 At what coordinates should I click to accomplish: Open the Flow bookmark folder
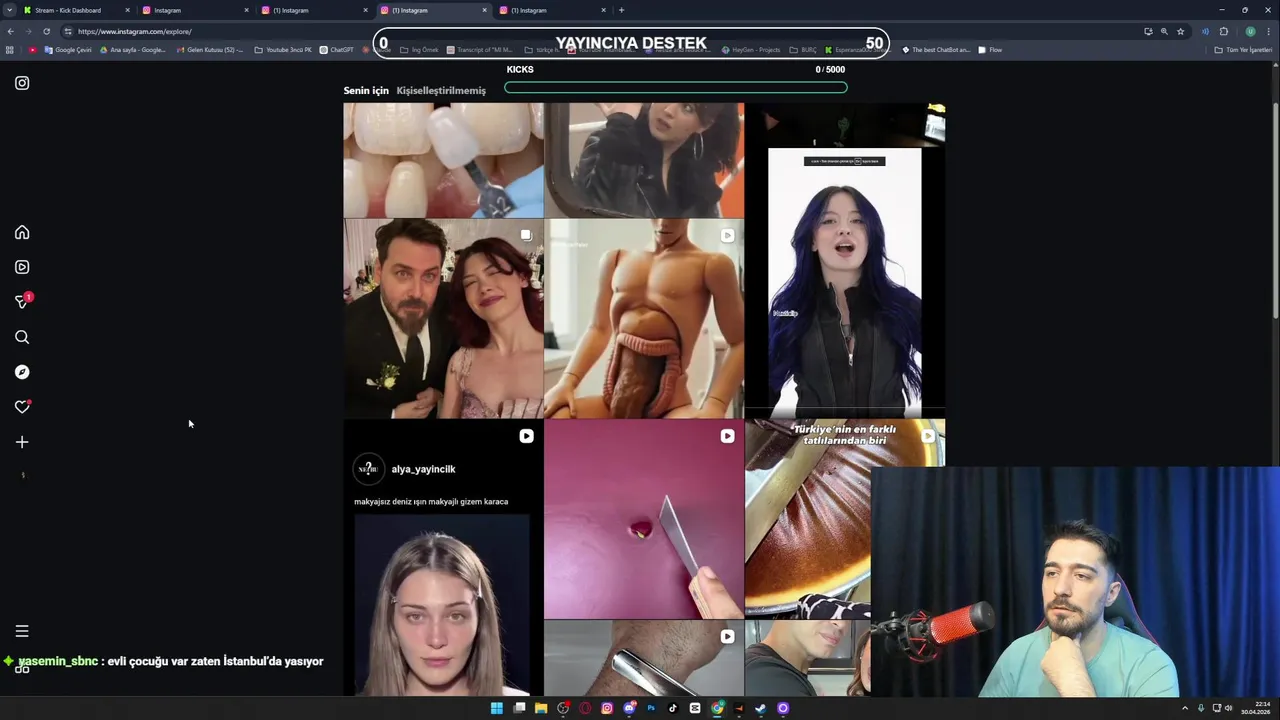(x=990, y=50)
